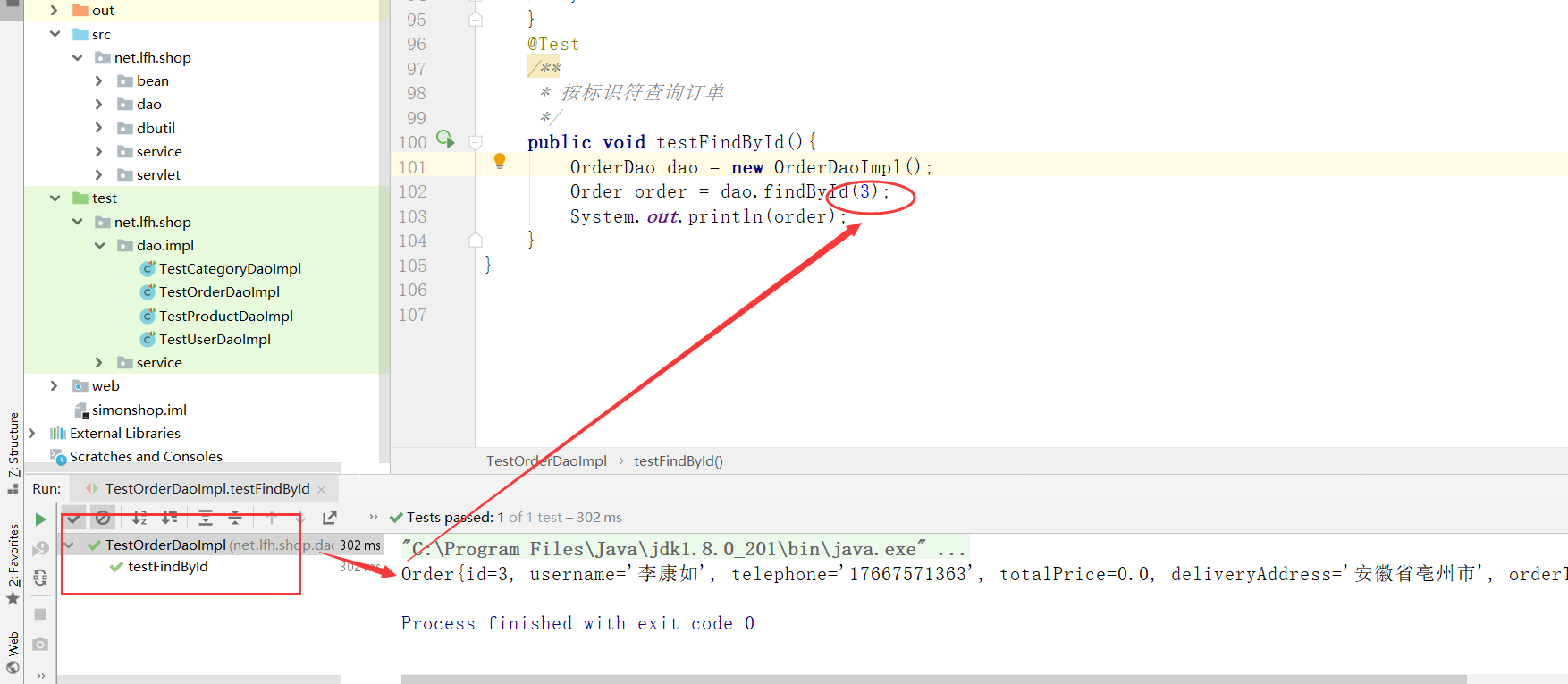1568x684 pixels.
Task: Dump threads camera icon
Action: pos(40,644)
